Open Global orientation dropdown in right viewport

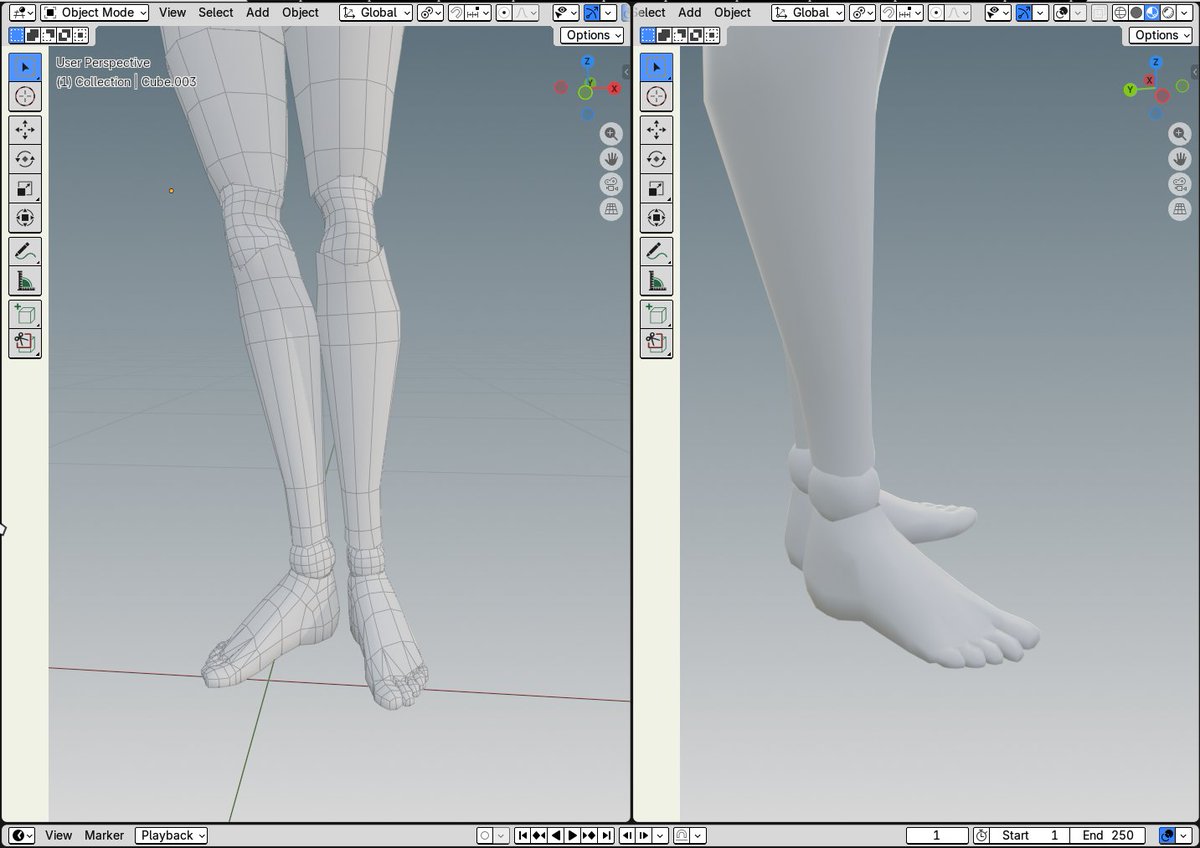(x=808, y=13)
